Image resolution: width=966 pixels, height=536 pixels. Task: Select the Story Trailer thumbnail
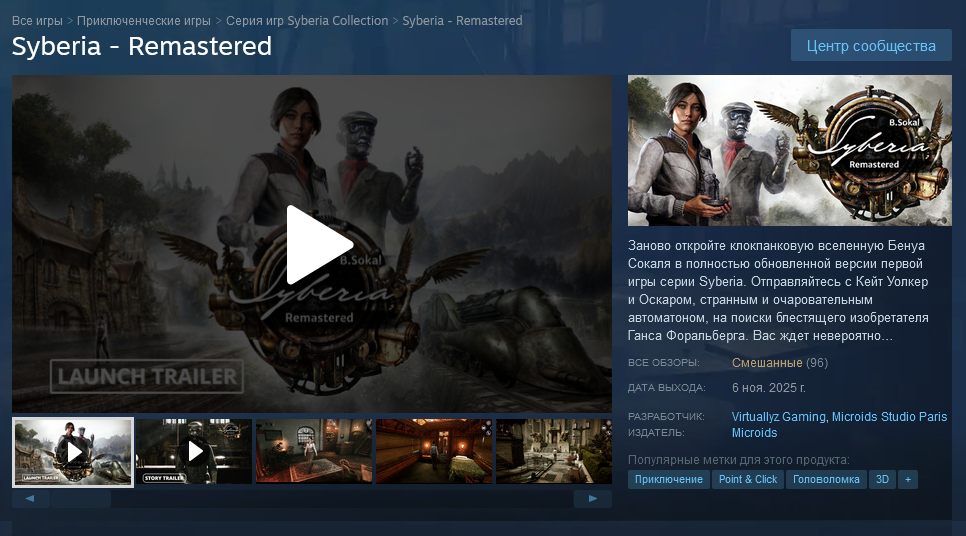(x=193, y=452)
